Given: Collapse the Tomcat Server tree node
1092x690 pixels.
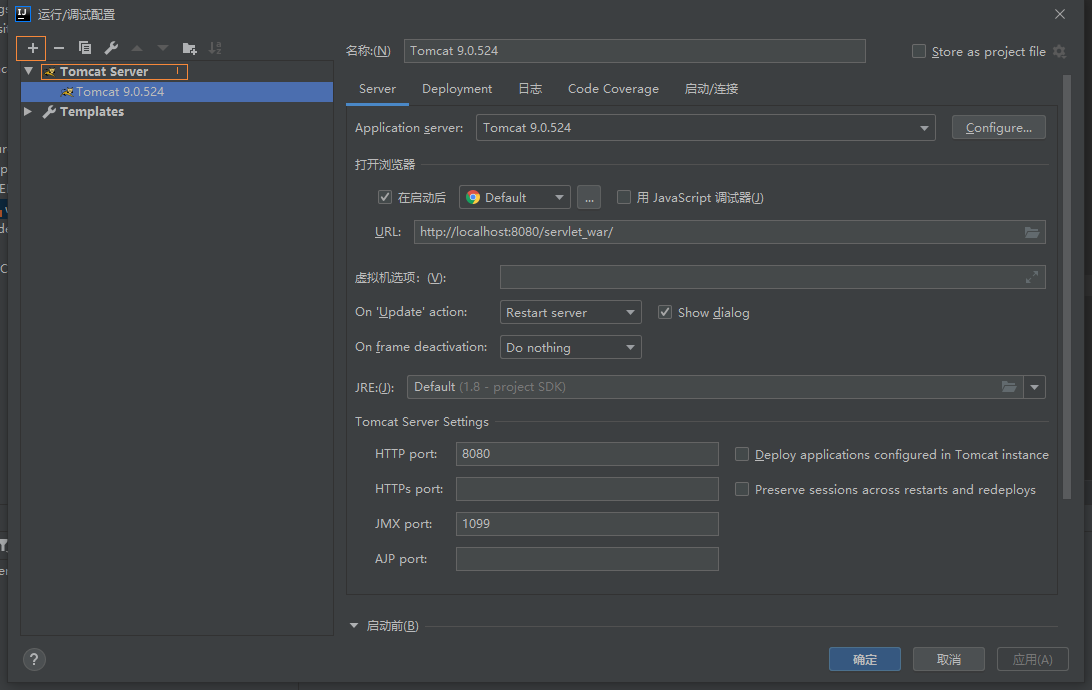Looking at the screenshot, I should 29,71.
